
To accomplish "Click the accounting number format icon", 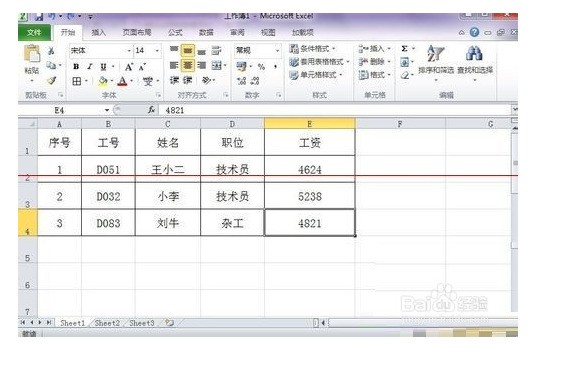I will click(241, 67).
